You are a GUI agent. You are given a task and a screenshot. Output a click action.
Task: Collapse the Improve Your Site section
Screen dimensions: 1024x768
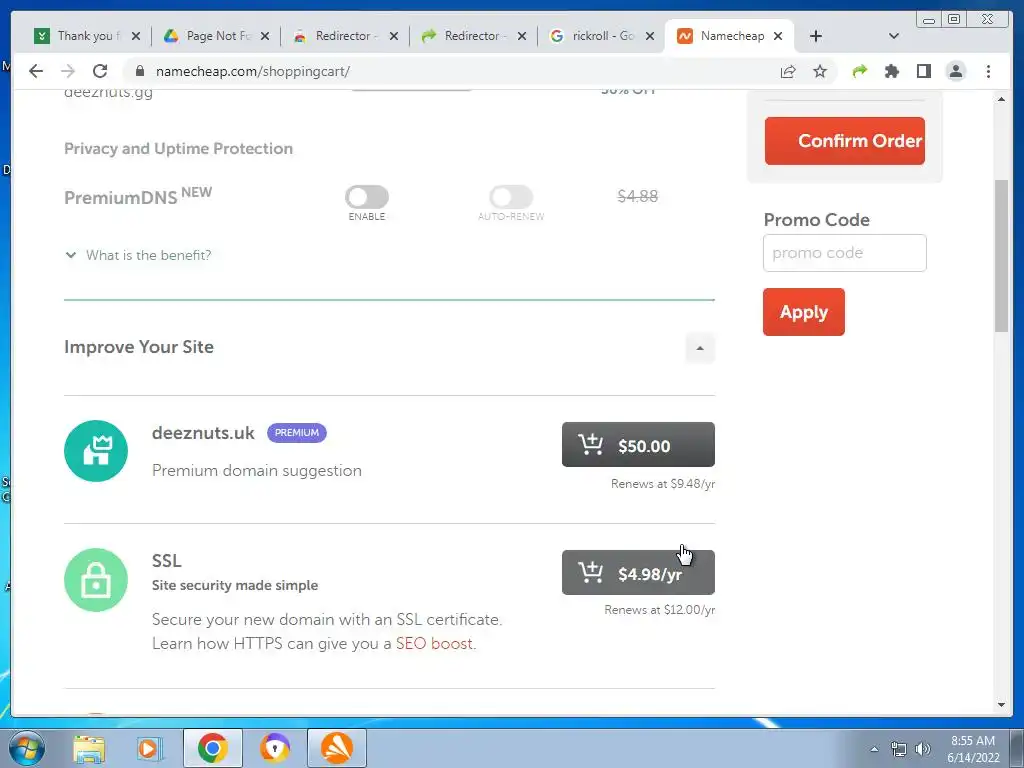point(700,347)
